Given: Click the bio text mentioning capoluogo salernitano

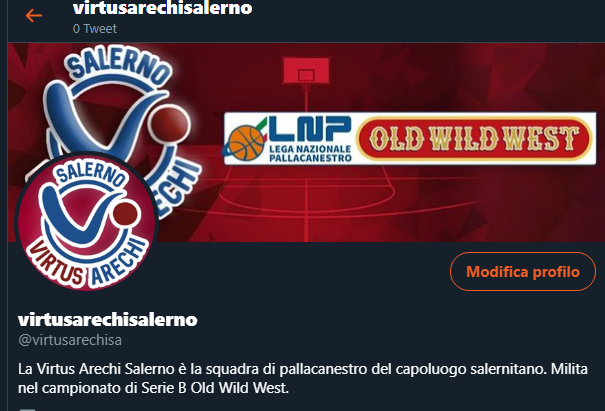Looking at the screenshot, I should [302, 378].
